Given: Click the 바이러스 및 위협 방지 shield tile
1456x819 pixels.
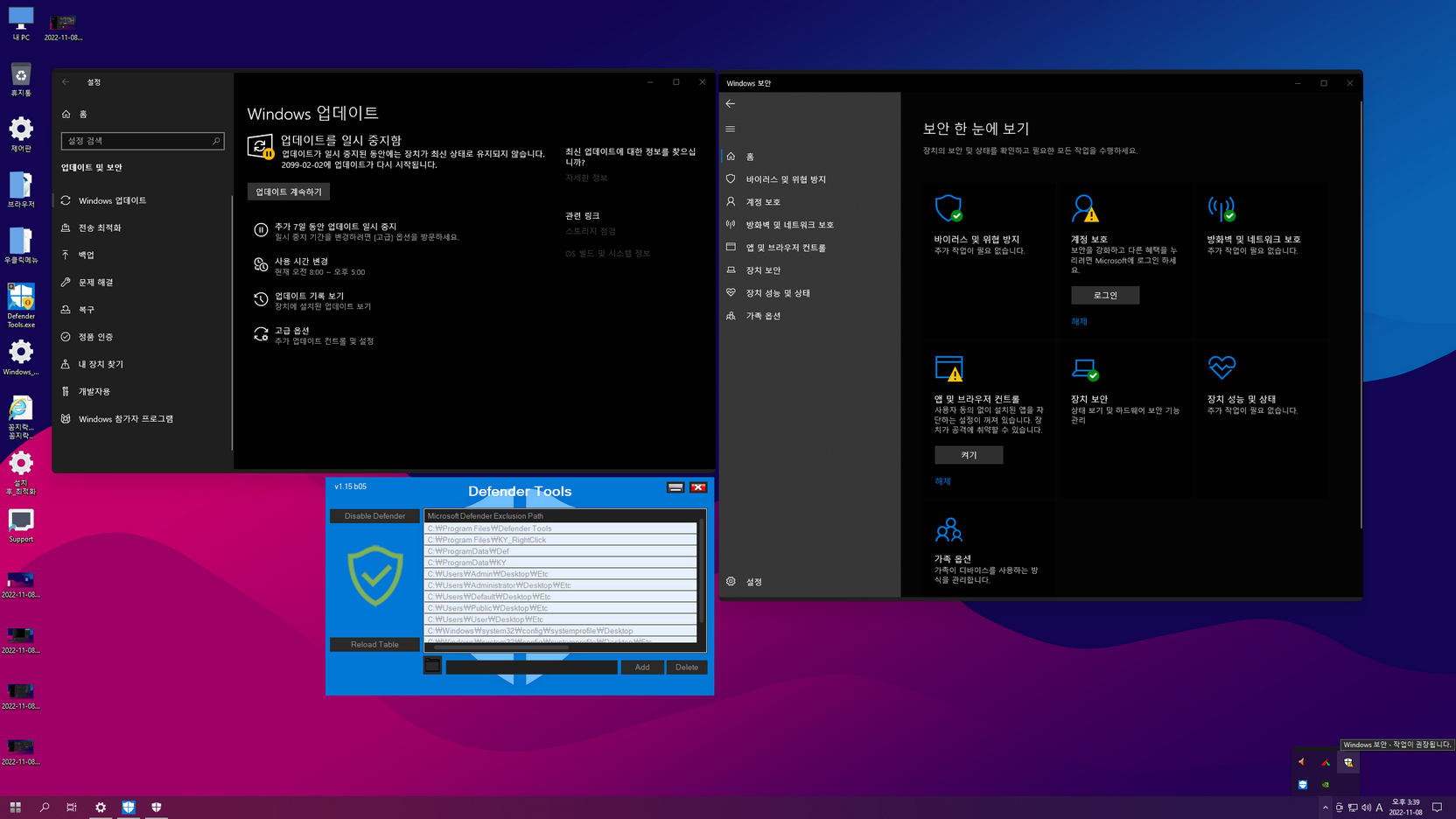Looking at the screenshot, I should [988, 259].
